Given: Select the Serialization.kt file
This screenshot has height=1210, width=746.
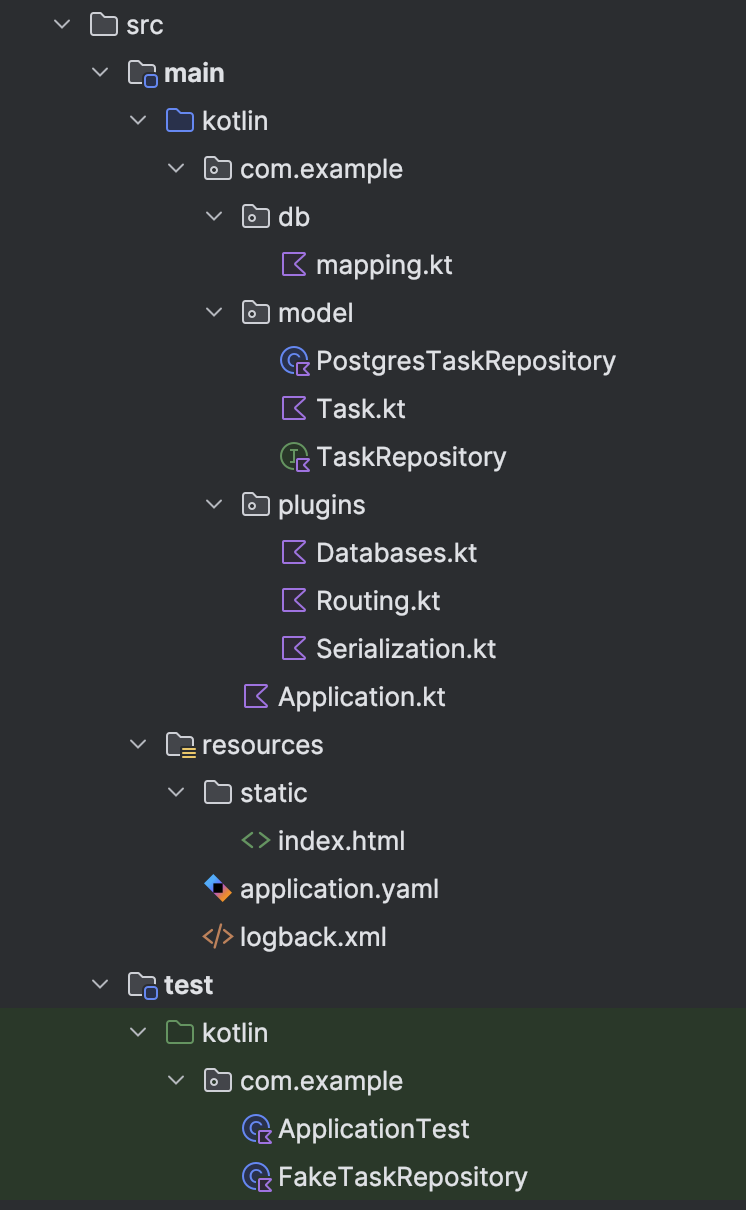Looking at the screenshot, I should [406, 649].
